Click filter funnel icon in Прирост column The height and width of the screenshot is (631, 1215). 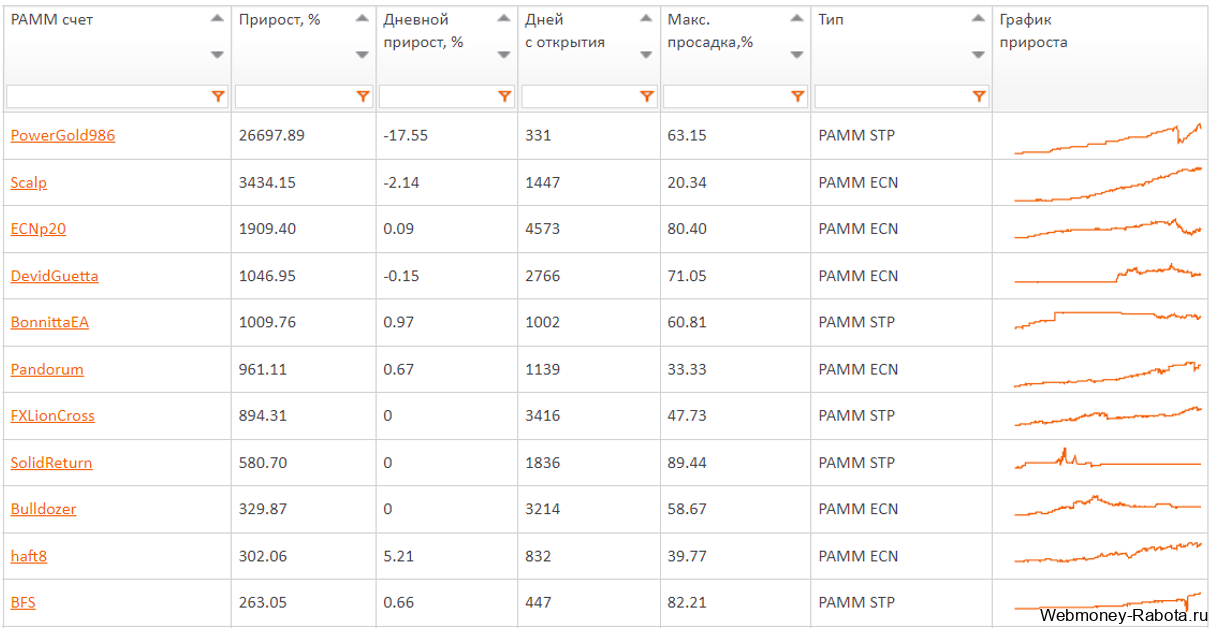362,97
